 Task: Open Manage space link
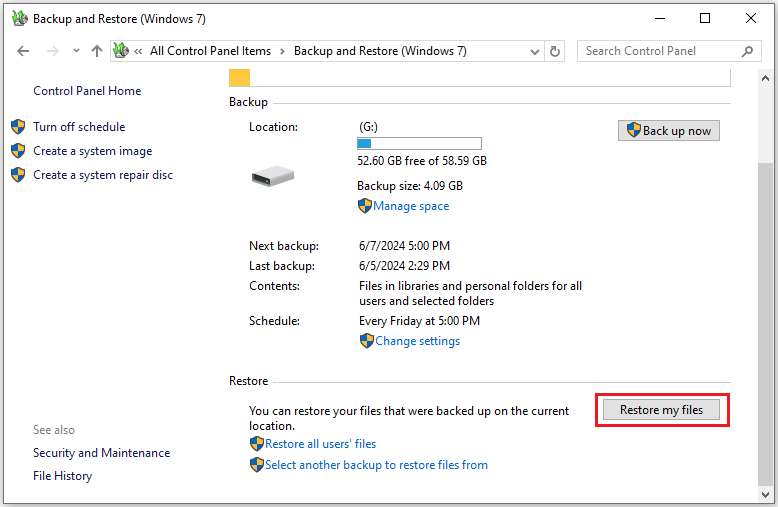[411, 206]
